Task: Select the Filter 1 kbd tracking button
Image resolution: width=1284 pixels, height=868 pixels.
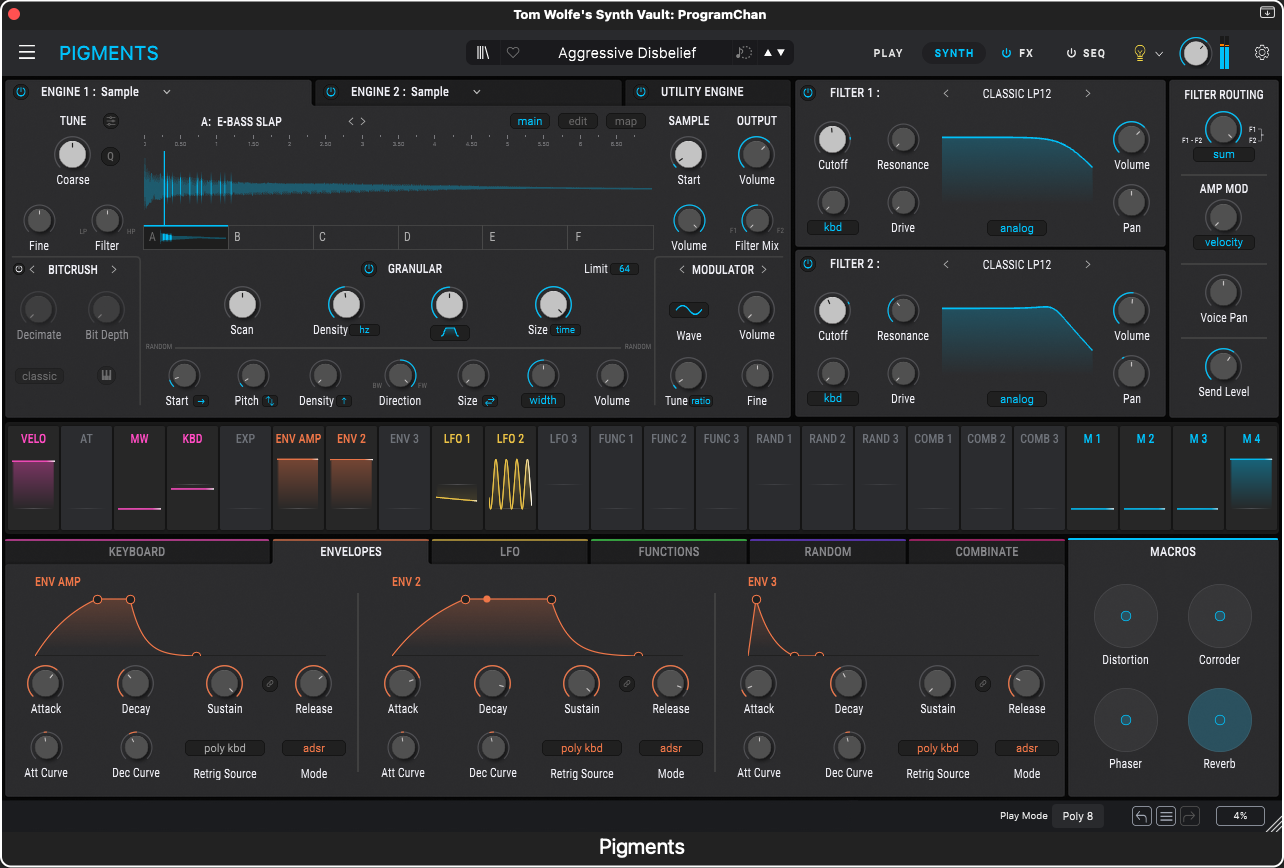Action: point(833,228)
